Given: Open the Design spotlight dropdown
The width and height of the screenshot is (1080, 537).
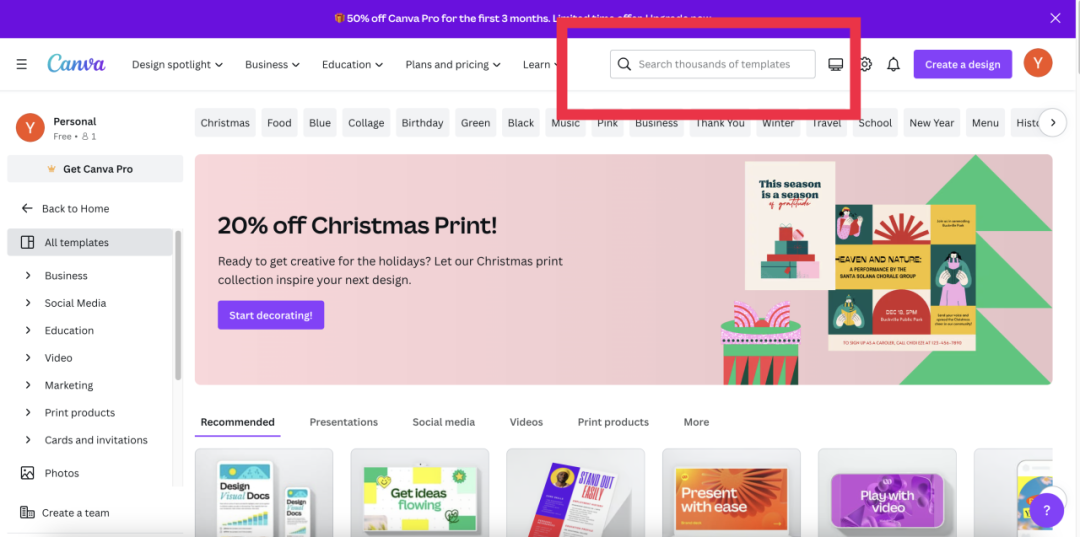Looking at the screenshot, I should [178, 65].
